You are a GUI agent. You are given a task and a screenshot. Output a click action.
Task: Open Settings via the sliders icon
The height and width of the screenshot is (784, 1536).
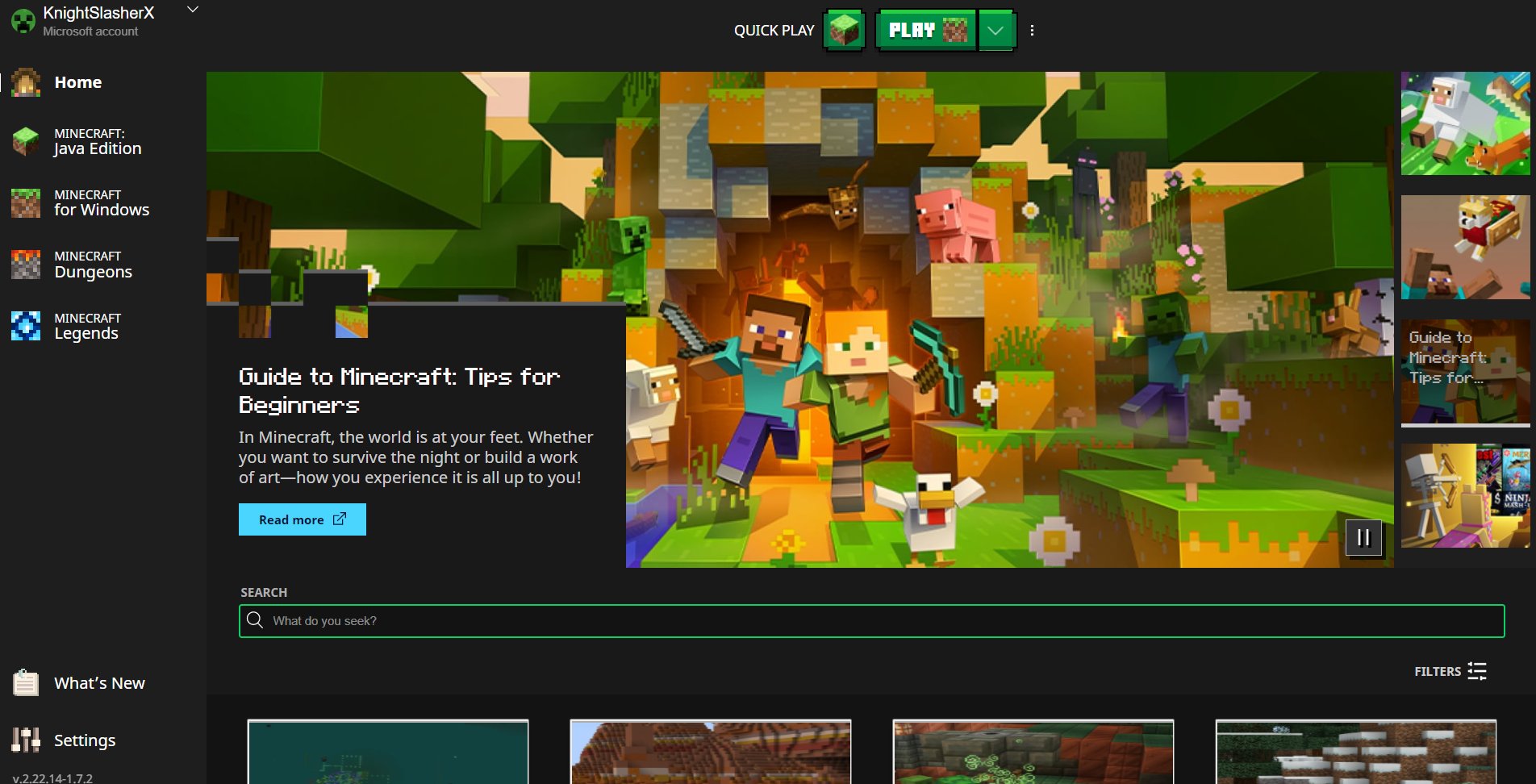[x=27, y=740]
